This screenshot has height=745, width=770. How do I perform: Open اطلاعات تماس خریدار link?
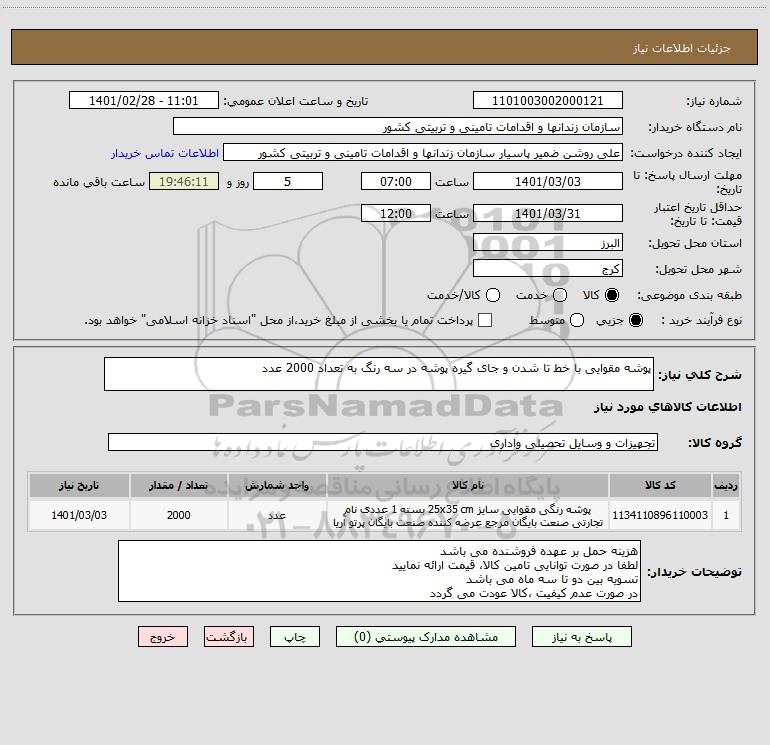click(x=165, y=153)
